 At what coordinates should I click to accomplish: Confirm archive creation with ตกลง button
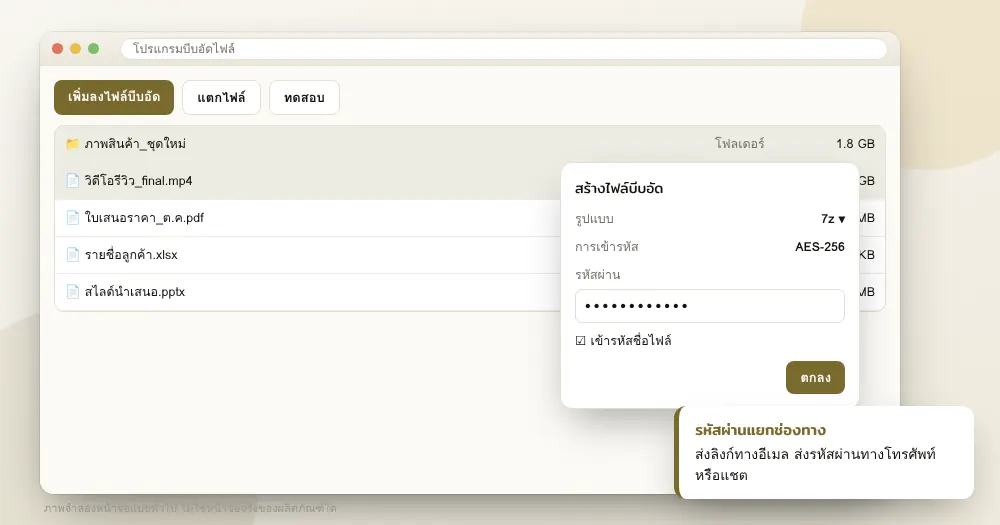tap(815, 378)
